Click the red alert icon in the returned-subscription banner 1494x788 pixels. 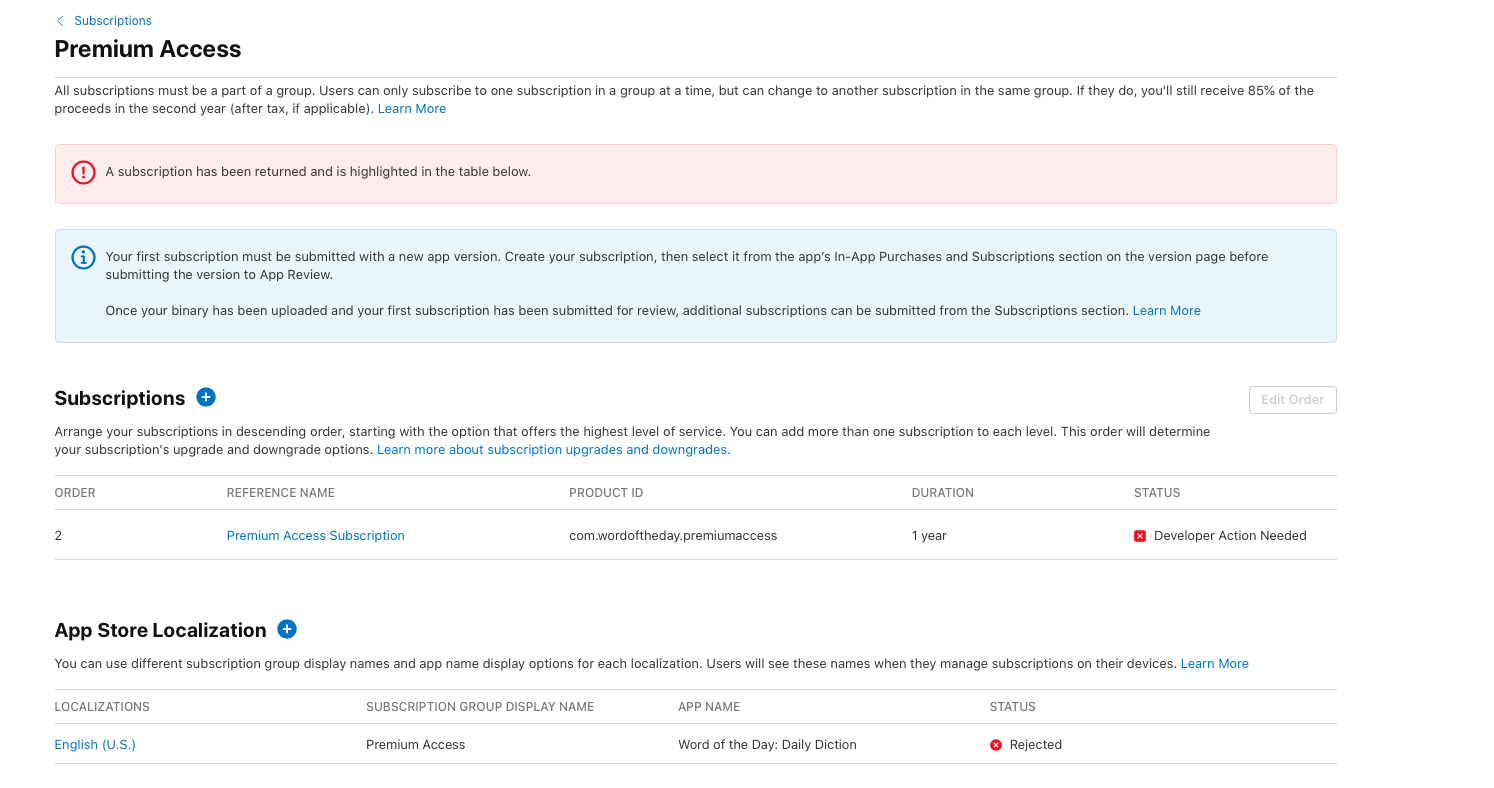83,172
